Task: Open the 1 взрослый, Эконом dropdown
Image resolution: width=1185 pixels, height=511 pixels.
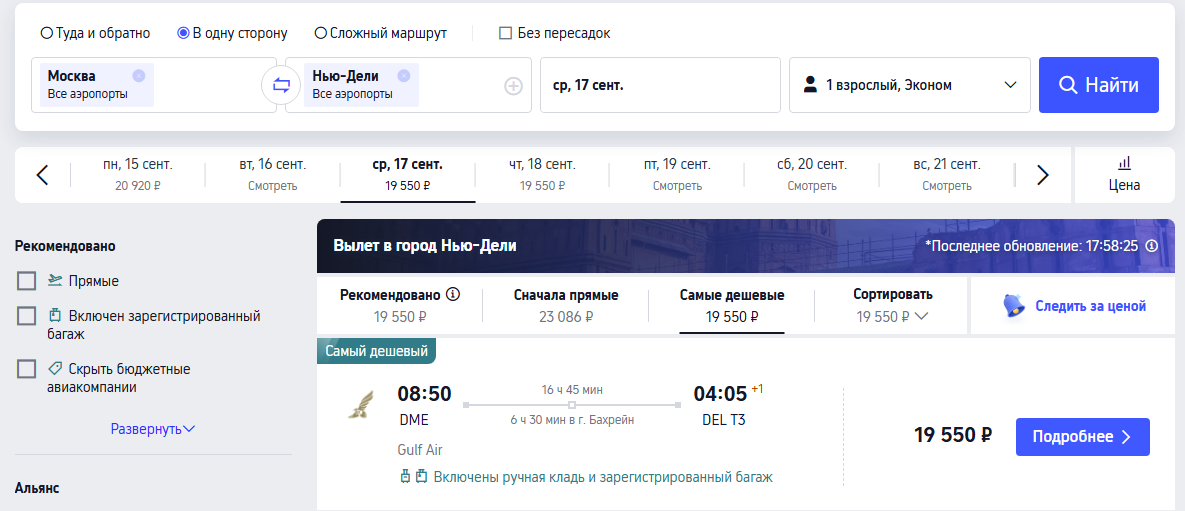Action: pyautogui.click(x=910, y=85)
